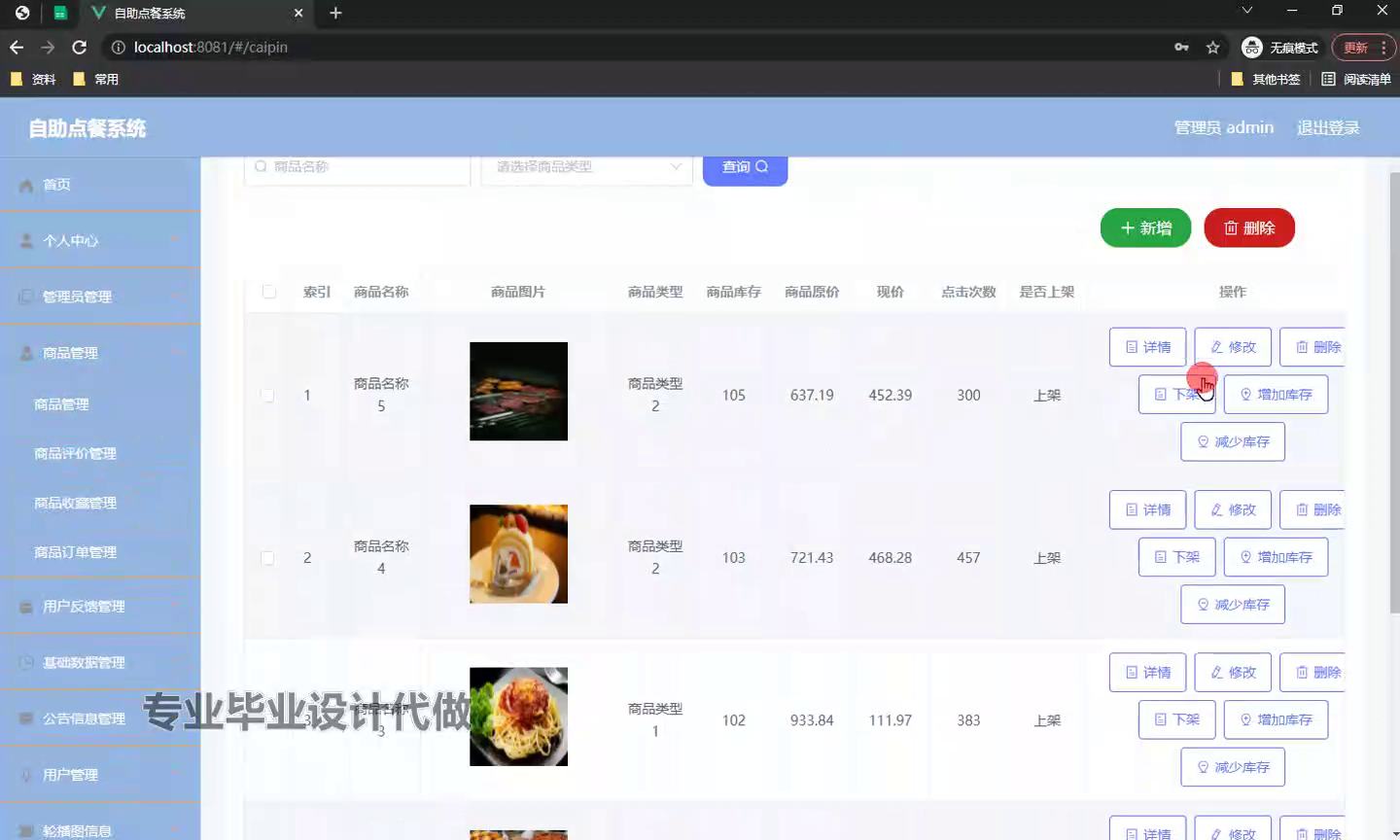Open 其他书签 folder

1266,79
